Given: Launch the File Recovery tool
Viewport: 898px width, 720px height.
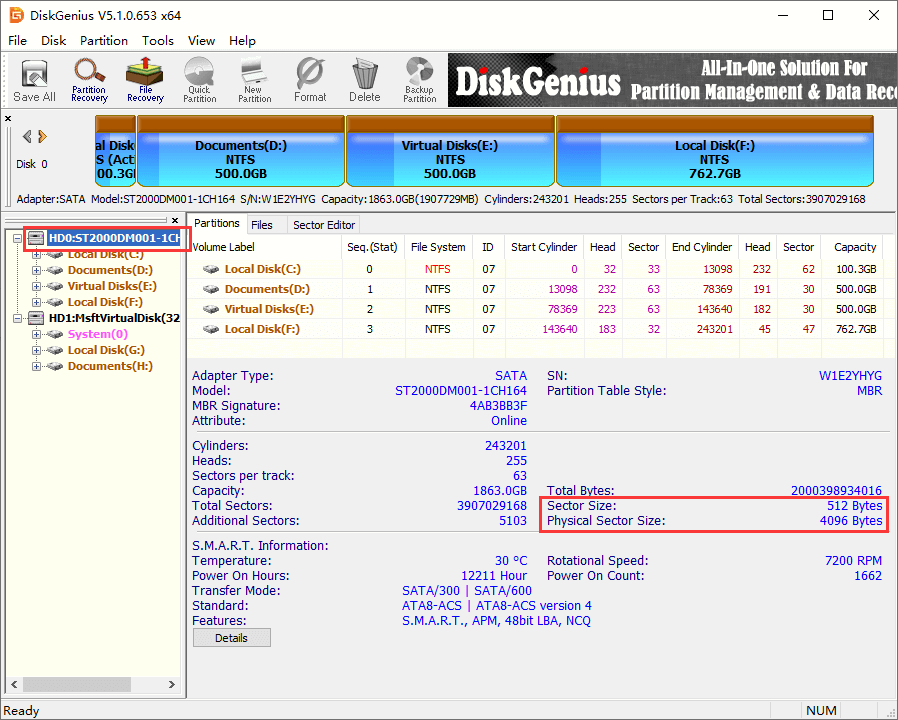Looking at the screenshot, I should click(145, 80).
